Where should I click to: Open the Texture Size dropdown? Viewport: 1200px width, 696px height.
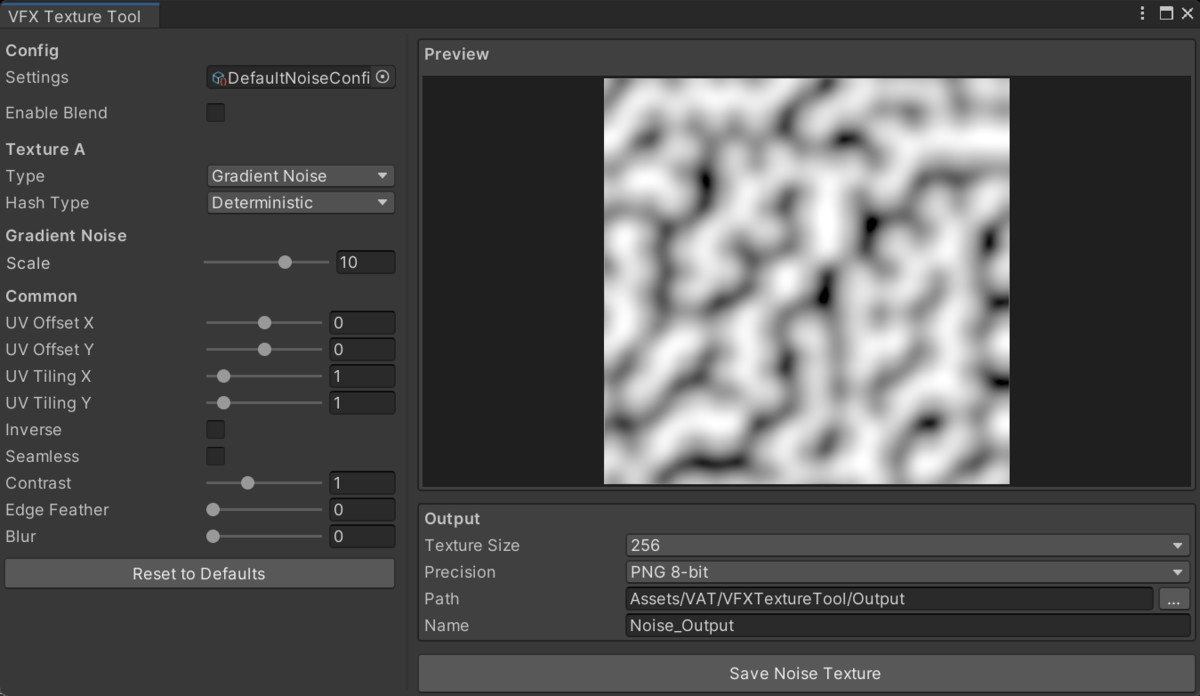[x=907, y=546]
